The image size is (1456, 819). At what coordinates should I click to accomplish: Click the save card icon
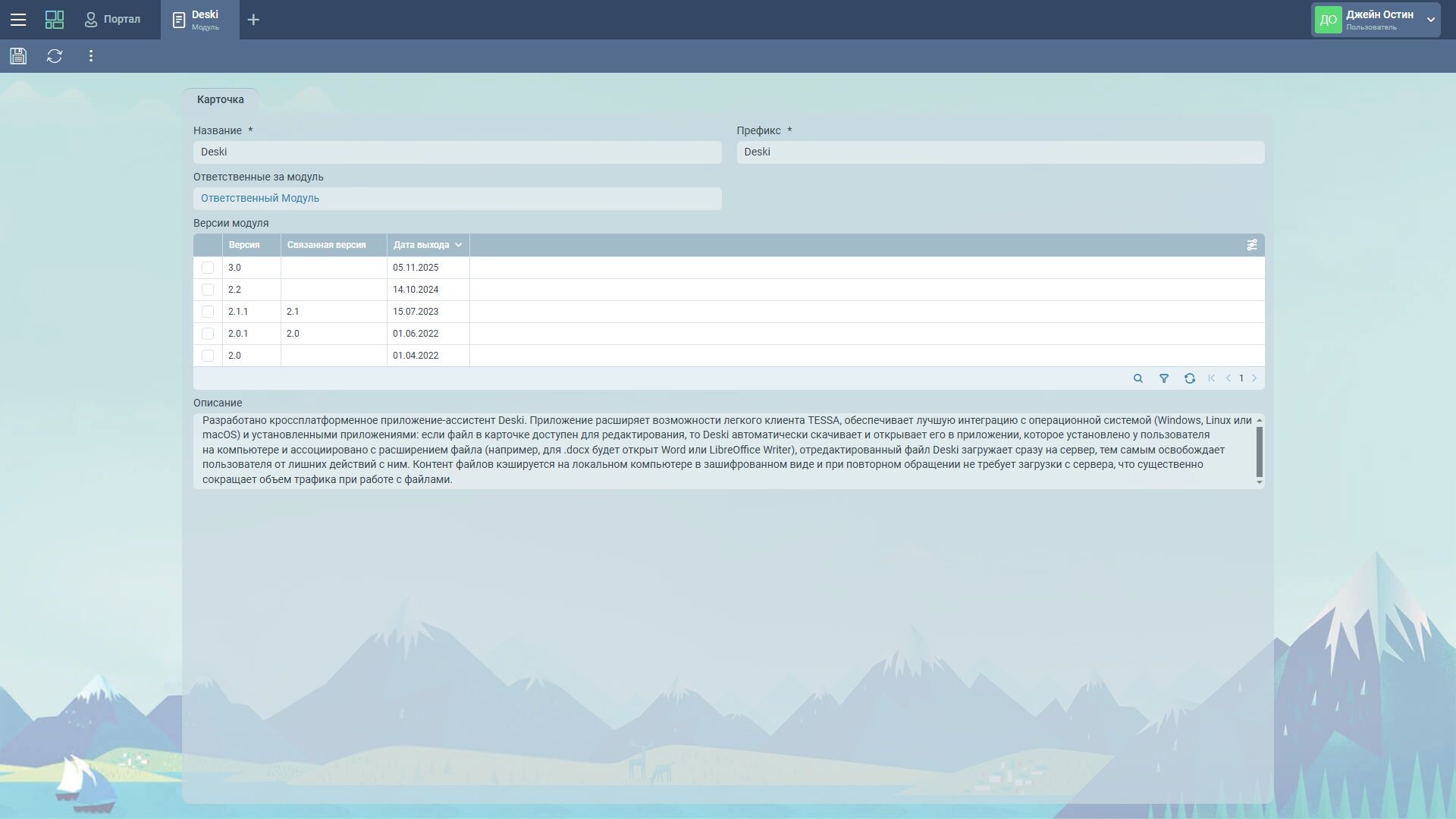[x=18, y=56]
